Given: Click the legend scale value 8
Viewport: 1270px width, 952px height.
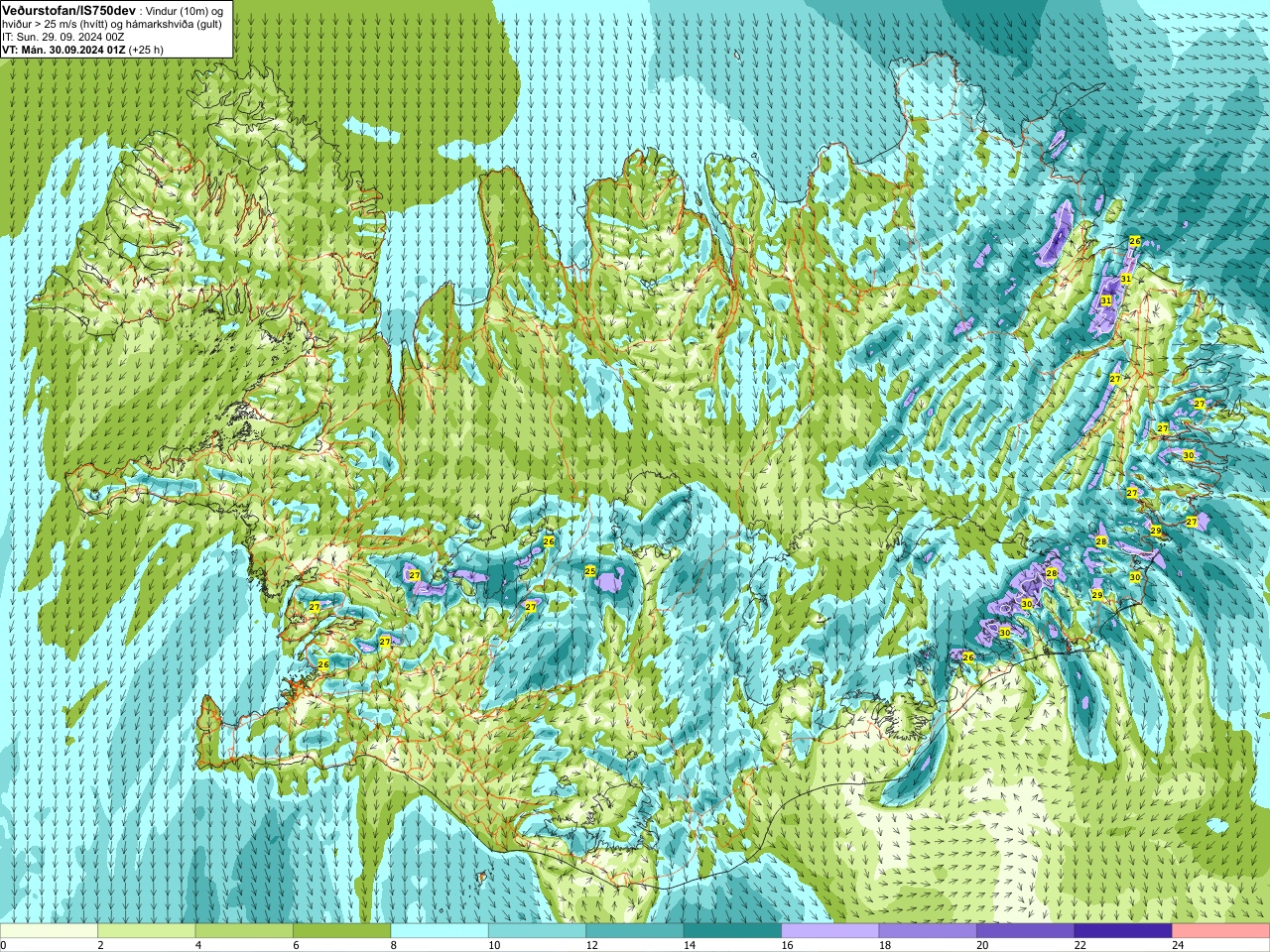Looking at the screenshot, I should [x=394, y=945].
